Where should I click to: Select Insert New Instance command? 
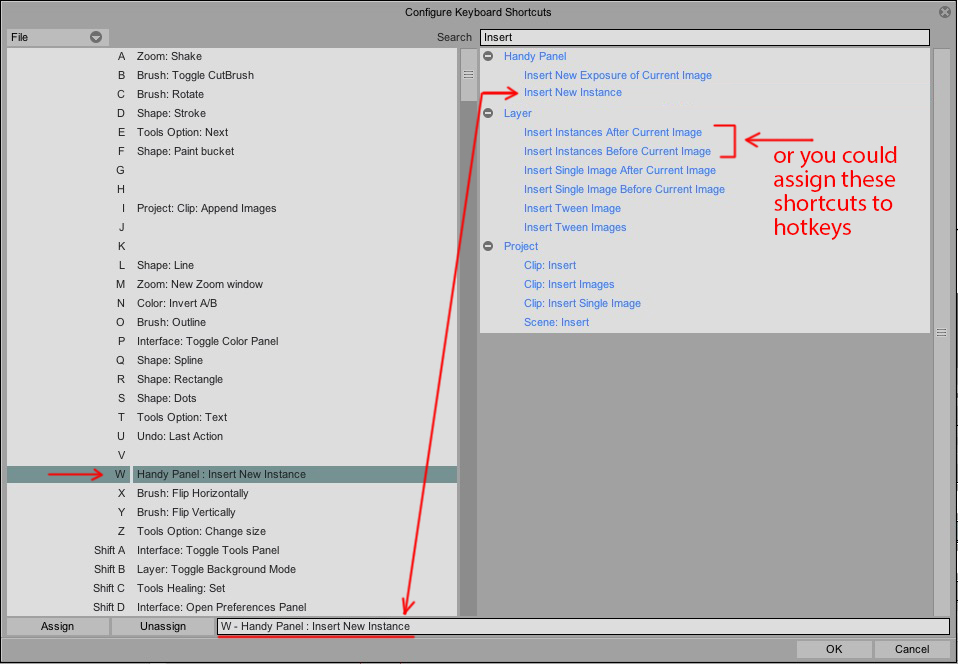point(572,92)
